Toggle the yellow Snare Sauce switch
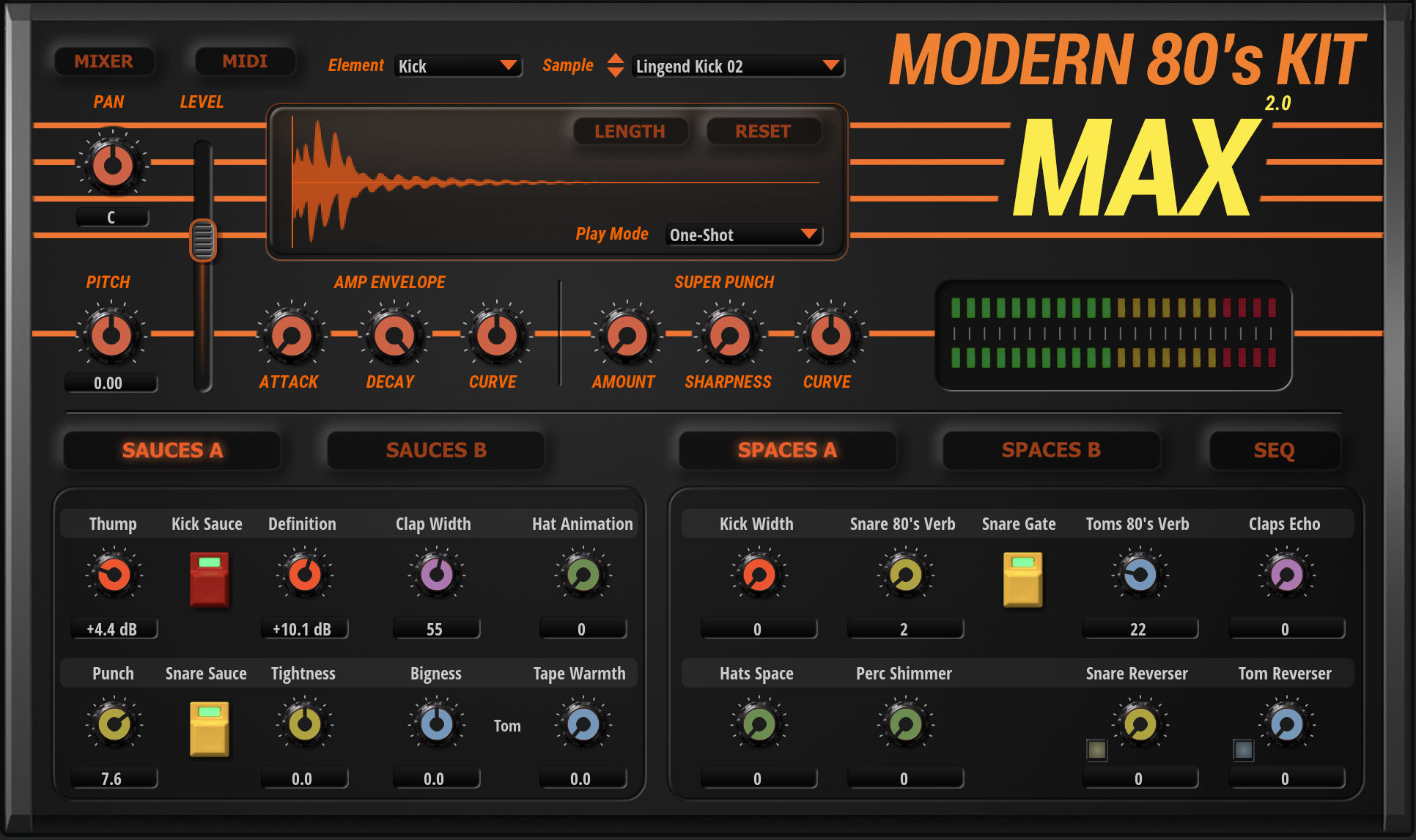 210,729
